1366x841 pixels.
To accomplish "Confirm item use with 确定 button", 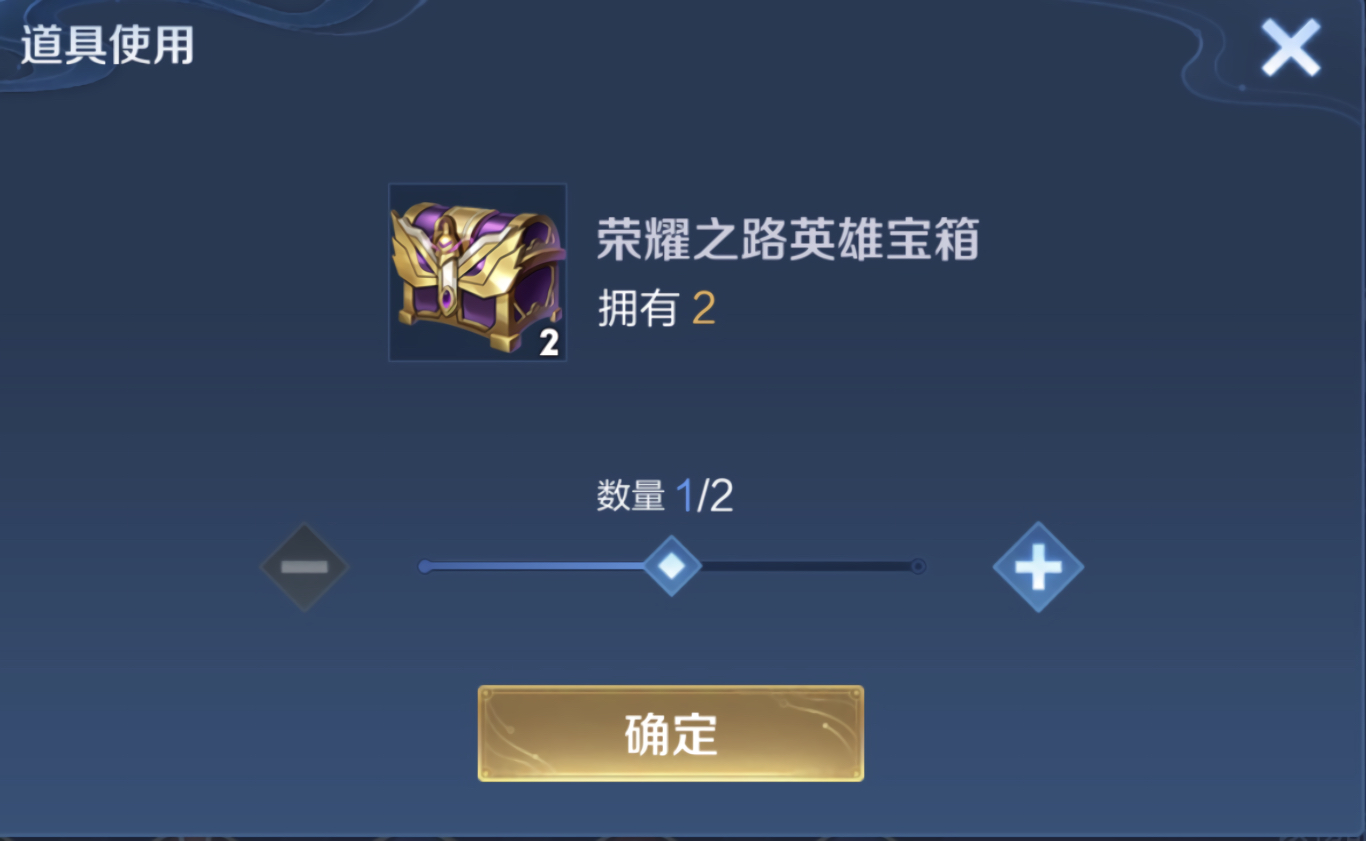I will [x=670, y=733].
